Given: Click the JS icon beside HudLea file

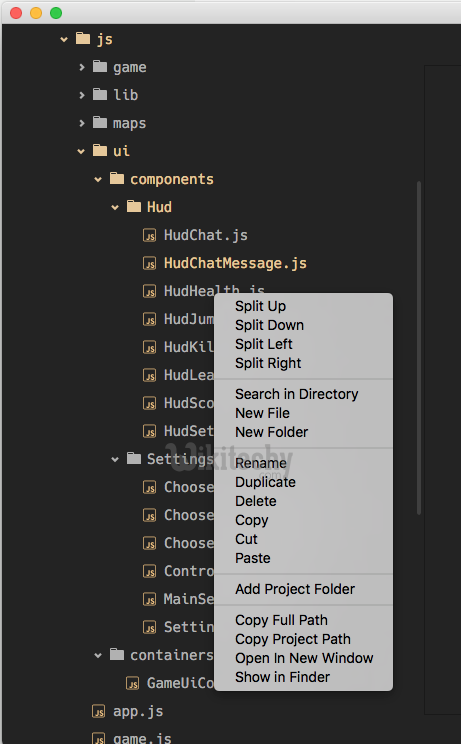Looking at the screenshot, I should (x=149, y=375).
